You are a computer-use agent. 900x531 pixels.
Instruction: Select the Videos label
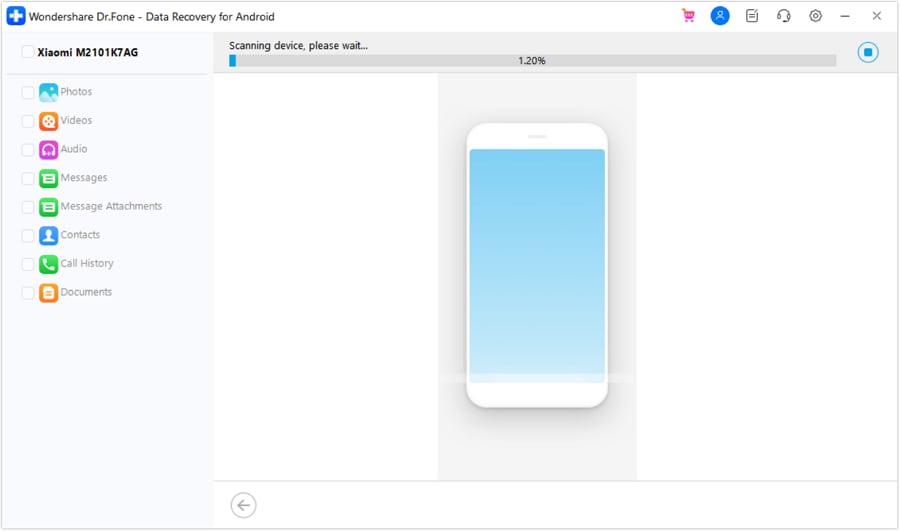click(x=76, y=120)
